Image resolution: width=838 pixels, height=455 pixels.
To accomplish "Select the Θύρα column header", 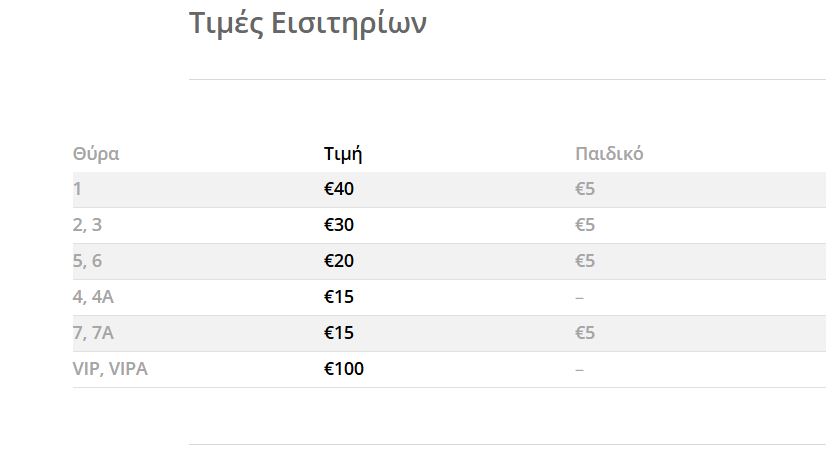I will click(96, 154).
